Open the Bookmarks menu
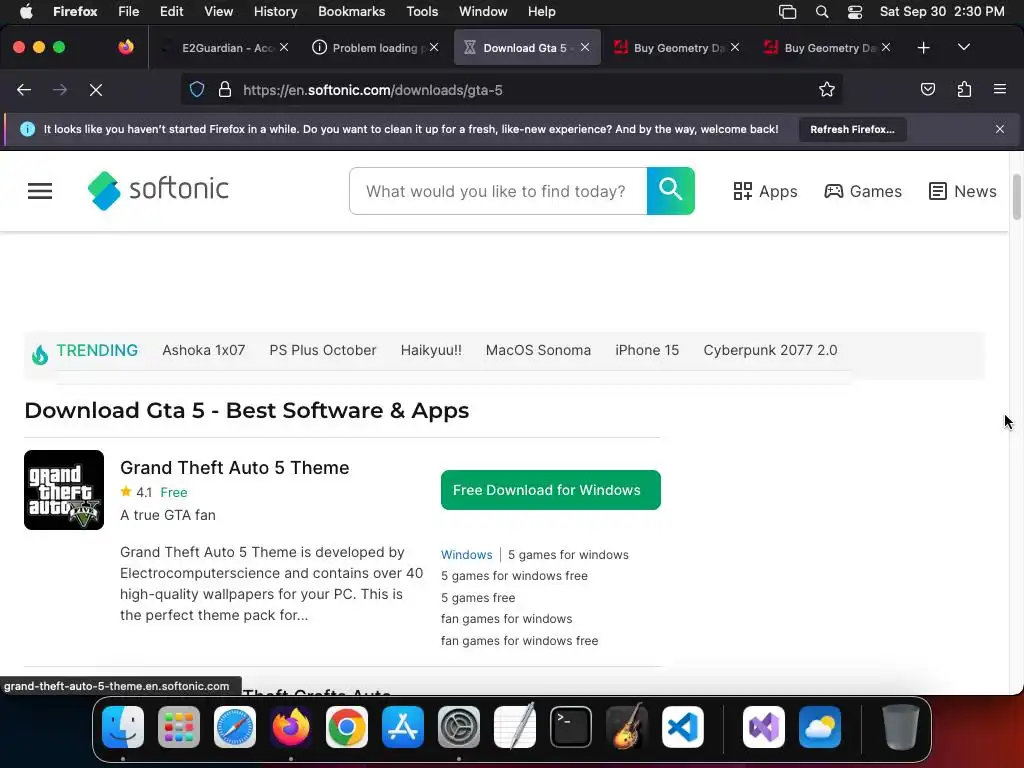The height and width of the screenshot is (768, 1024). (351, 11)
